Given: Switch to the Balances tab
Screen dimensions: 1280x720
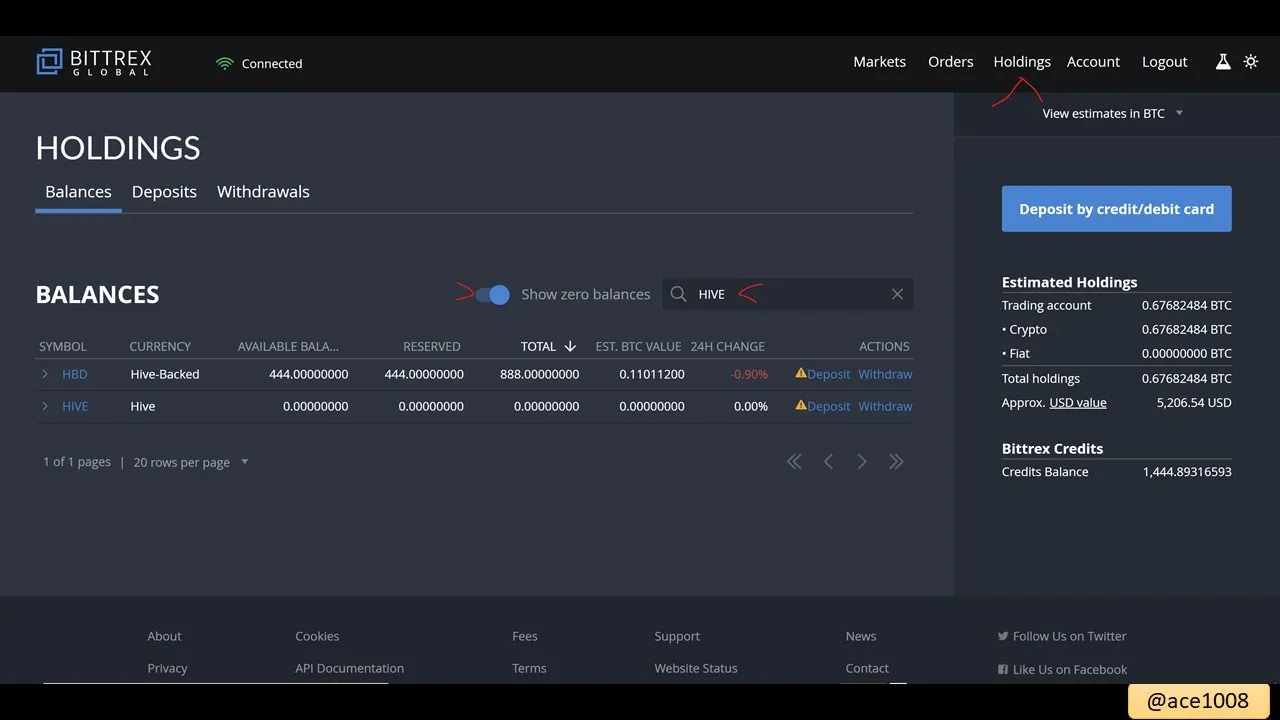Looking at the screenshot, I should click(x=78, y=192).
